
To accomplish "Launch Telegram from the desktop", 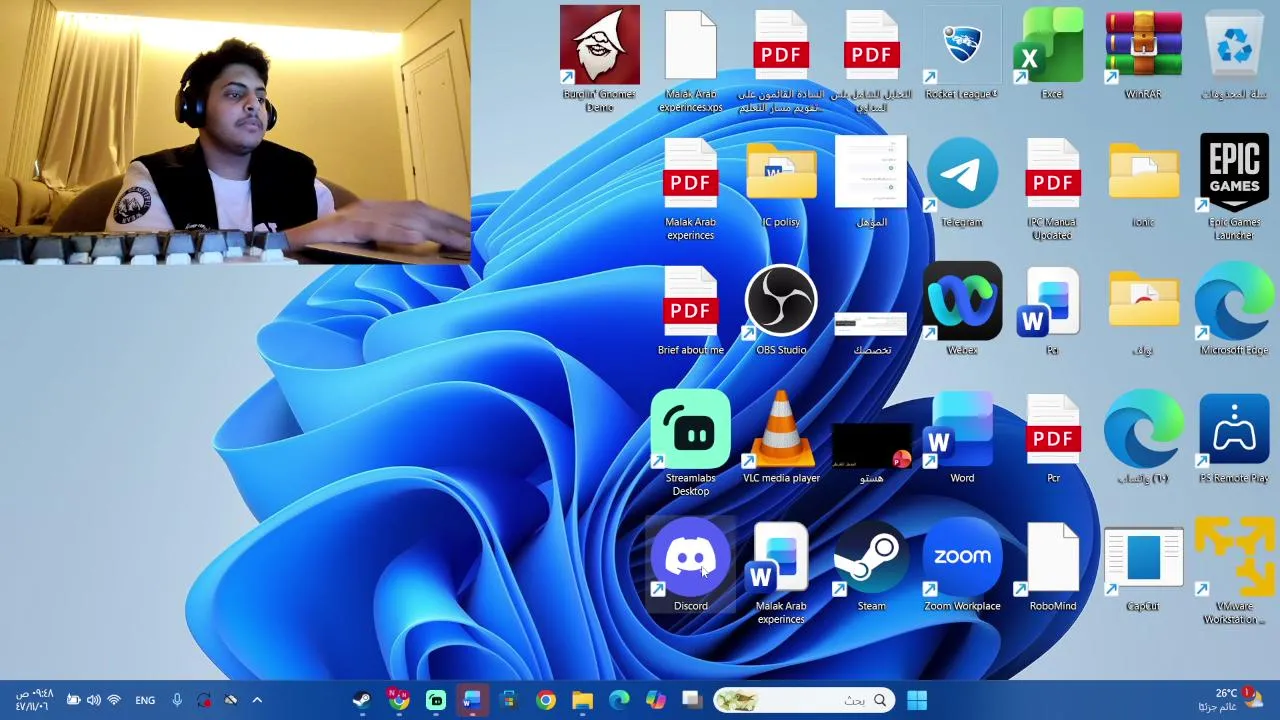I will click(961, 183).
